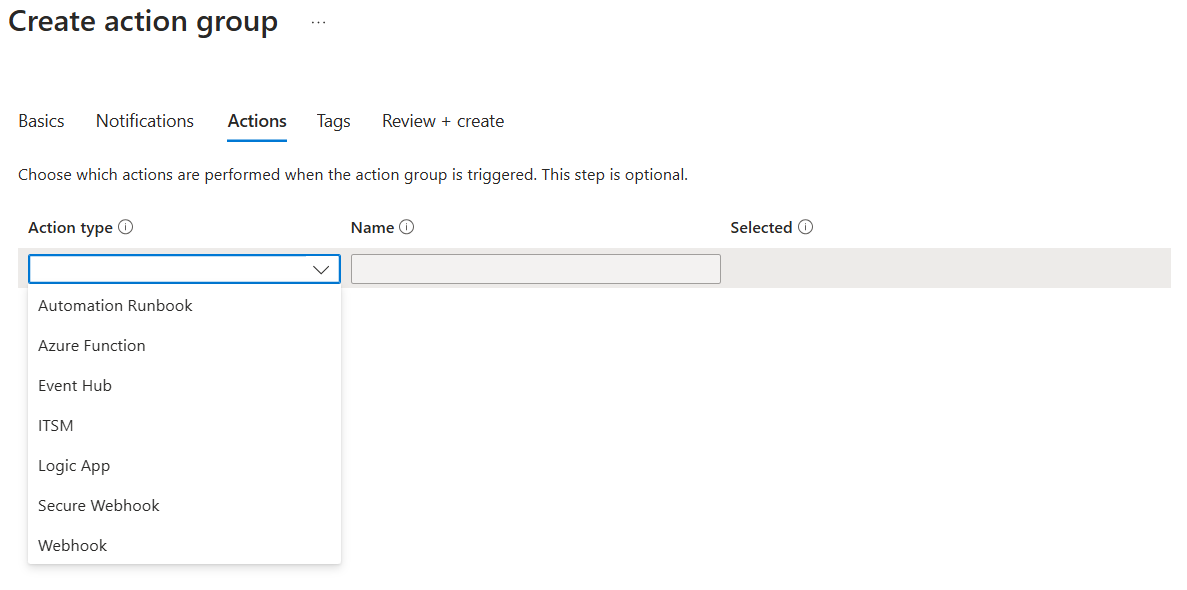This screenshot has width=1187, height=590.
Task: Click the Name column header text
Action: click(x=372, y=227)
